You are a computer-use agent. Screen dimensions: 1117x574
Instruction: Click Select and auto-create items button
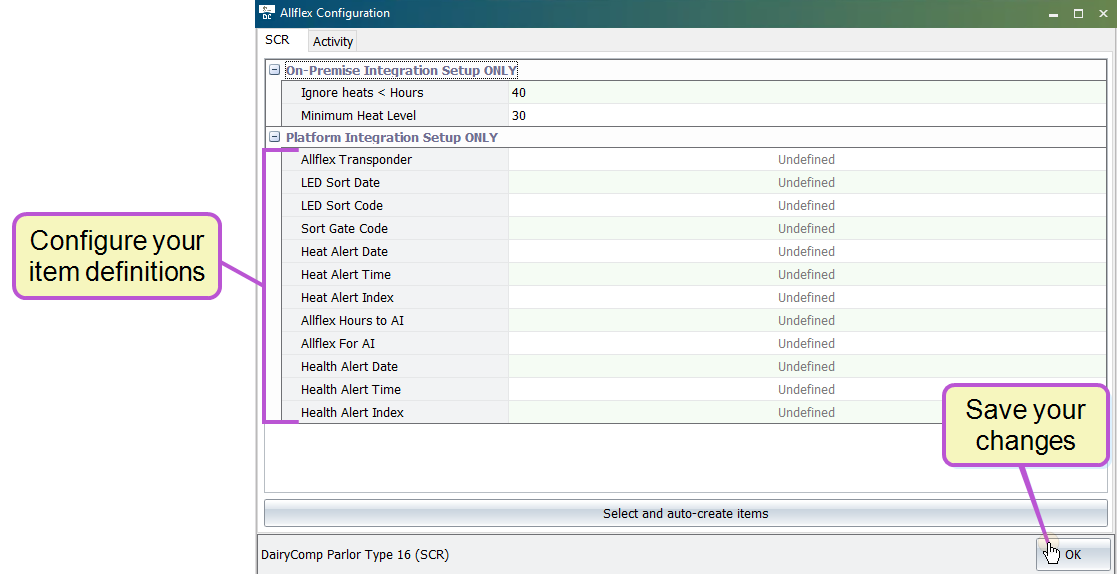pos(686,513)
